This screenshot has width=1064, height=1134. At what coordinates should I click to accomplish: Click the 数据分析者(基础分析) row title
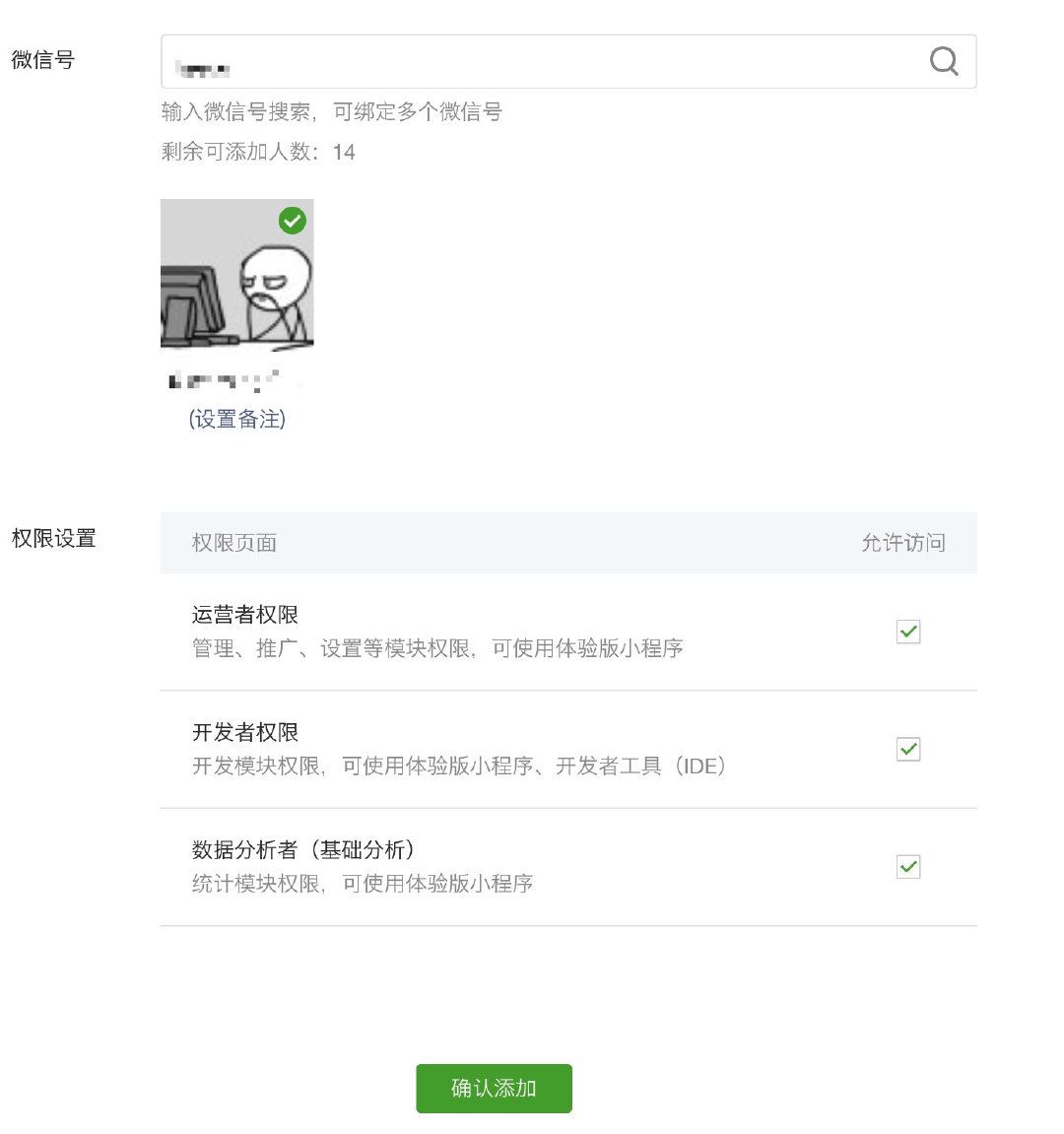click(303, 849)
